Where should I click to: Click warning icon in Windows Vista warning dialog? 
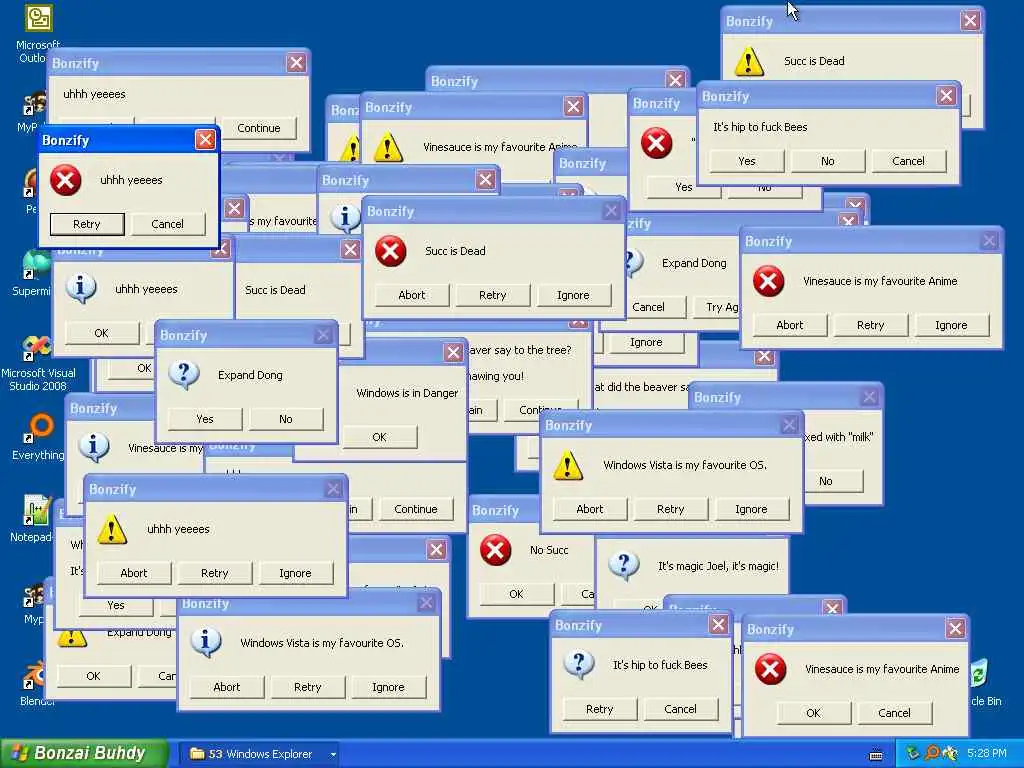tap(568, 466)
